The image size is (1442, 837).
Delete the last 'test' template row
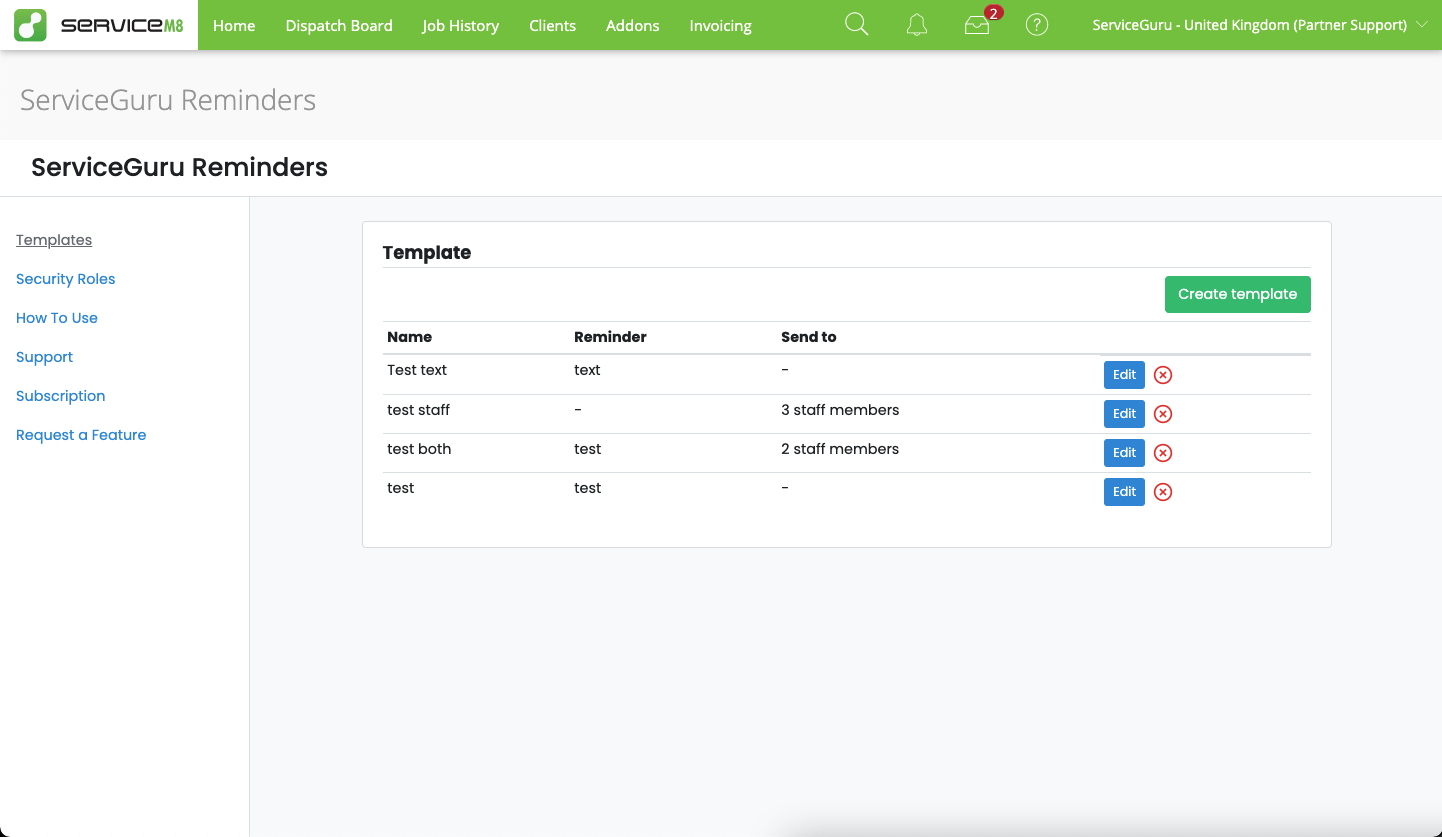click(1163, 492)
